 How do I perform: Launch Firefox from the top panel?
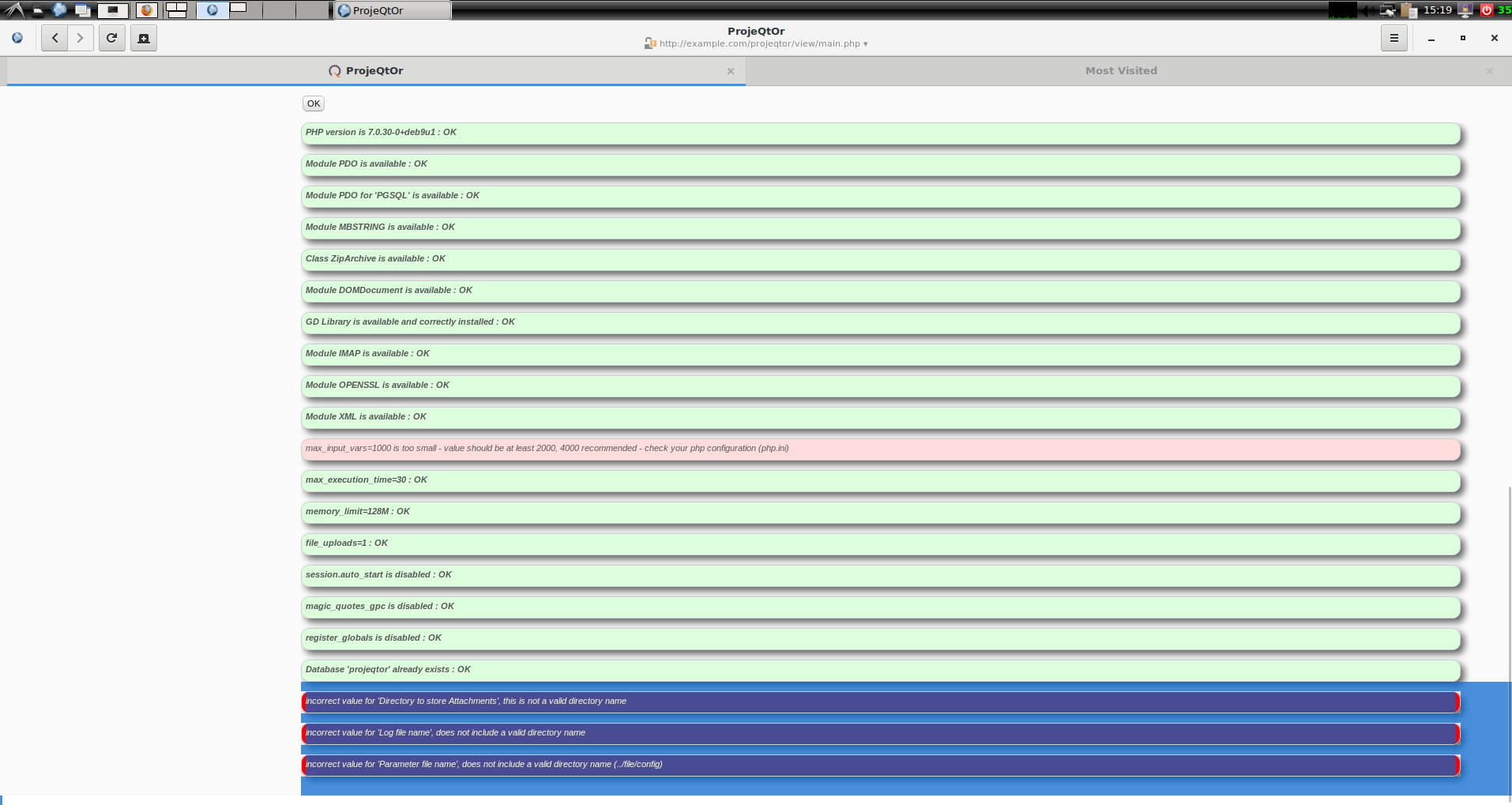pyautogui.click(x=146, y=10)
